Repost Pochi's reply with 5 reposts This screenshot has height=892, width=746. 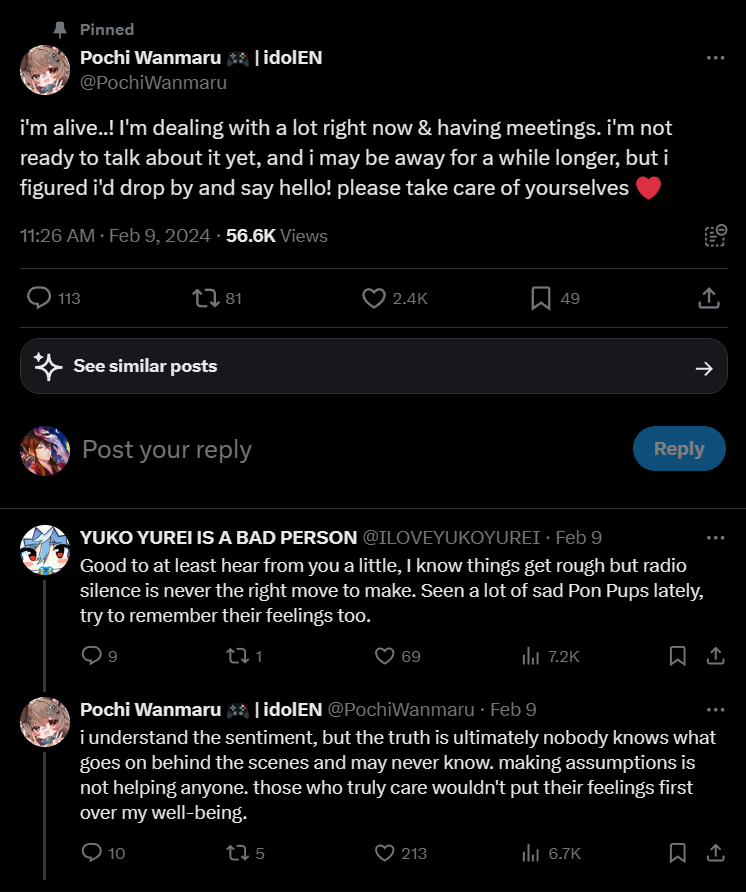240,853
